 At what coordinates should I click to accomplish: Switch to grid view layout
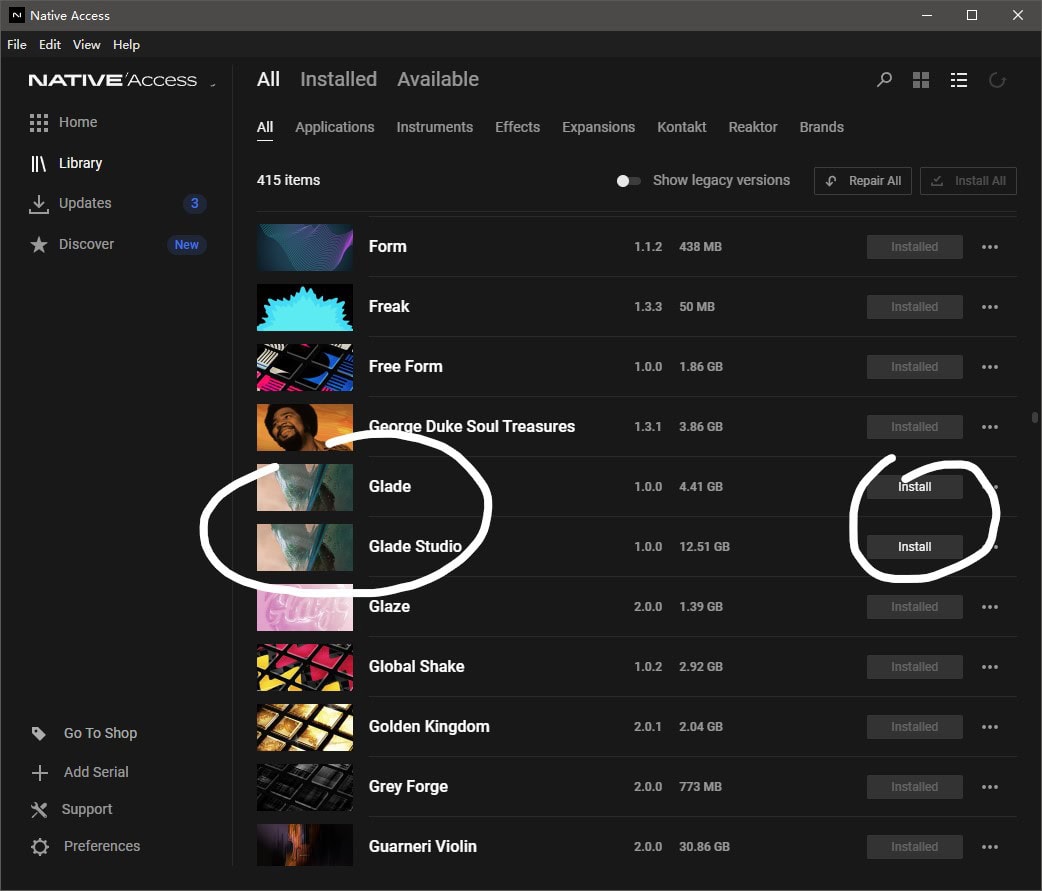(921, 80)
